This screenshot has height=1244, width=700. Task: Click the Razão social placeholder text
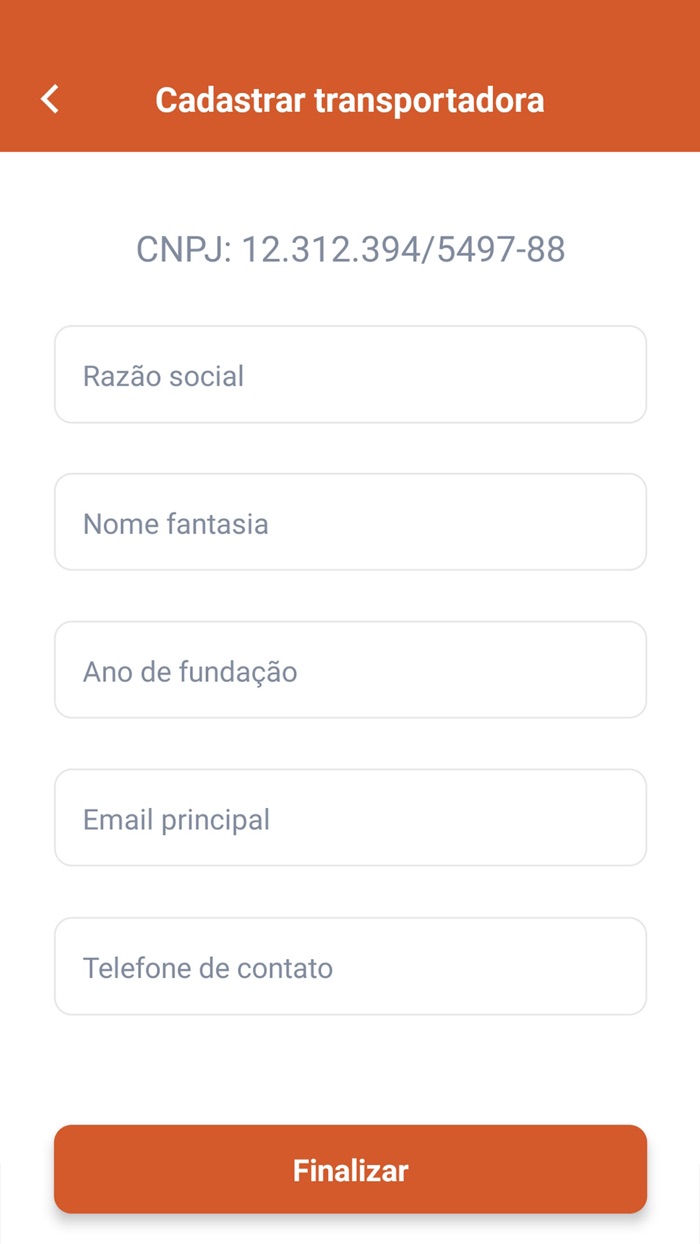[x=163, y=374]
